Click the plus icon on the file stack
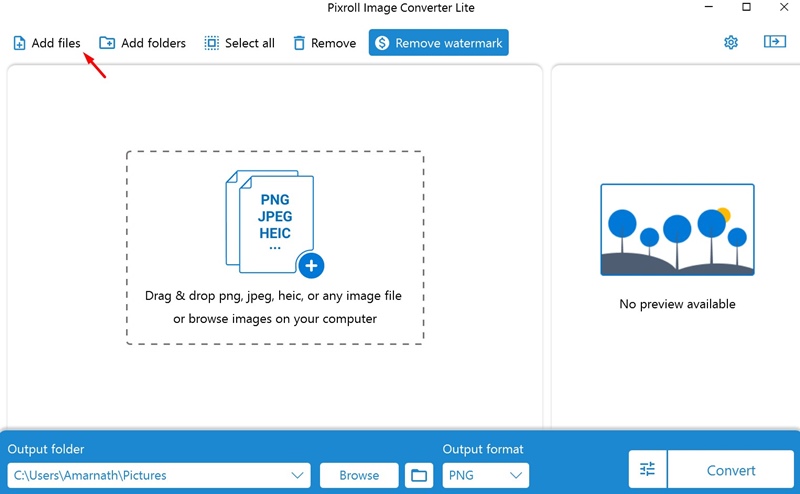Viewport: 800px width, 494px height. pyautogui.click(x=311, y=265)
